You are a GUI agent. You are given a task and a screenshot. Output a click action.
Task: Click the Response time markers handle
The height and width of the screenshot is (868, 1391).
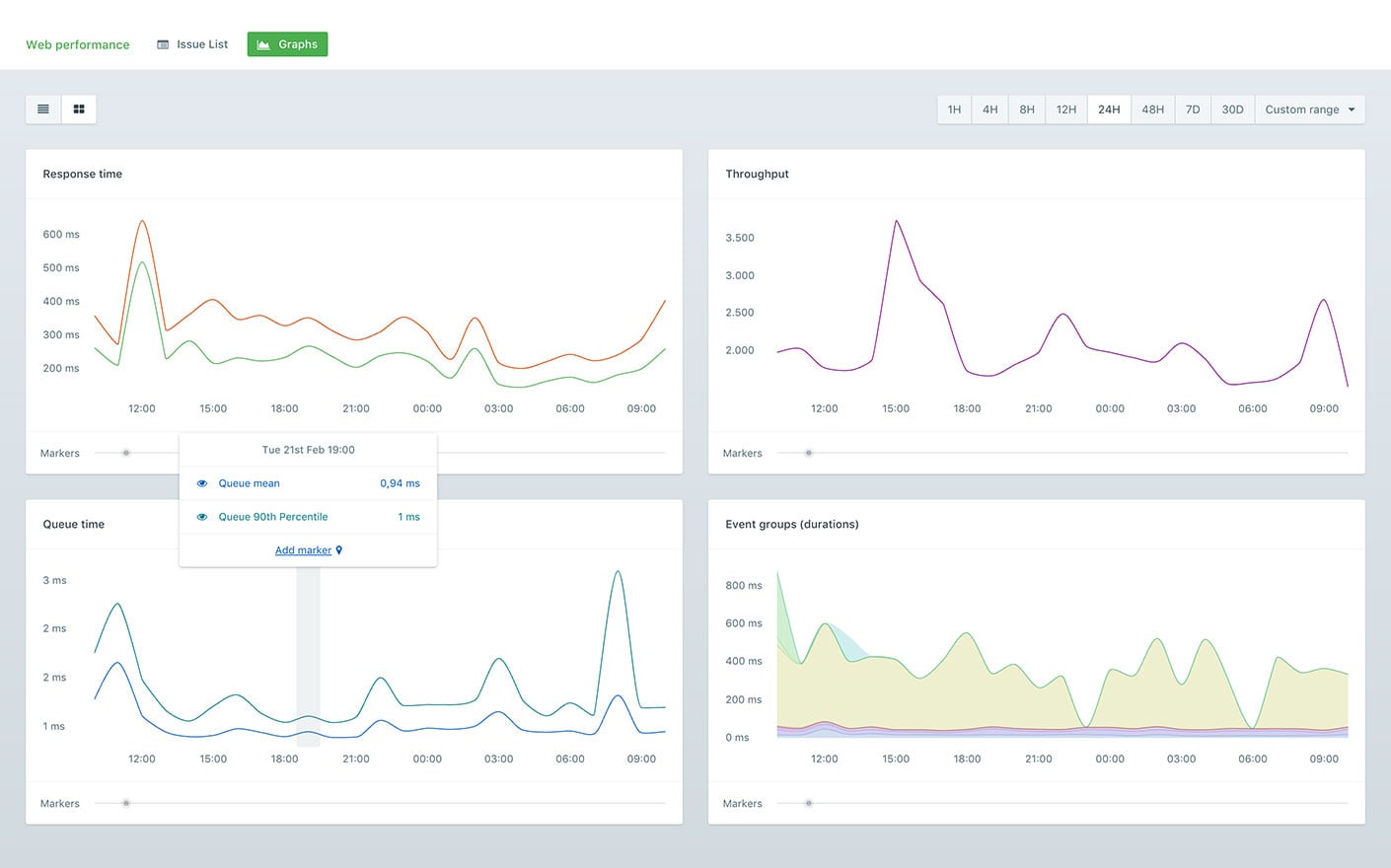[126, 453]
